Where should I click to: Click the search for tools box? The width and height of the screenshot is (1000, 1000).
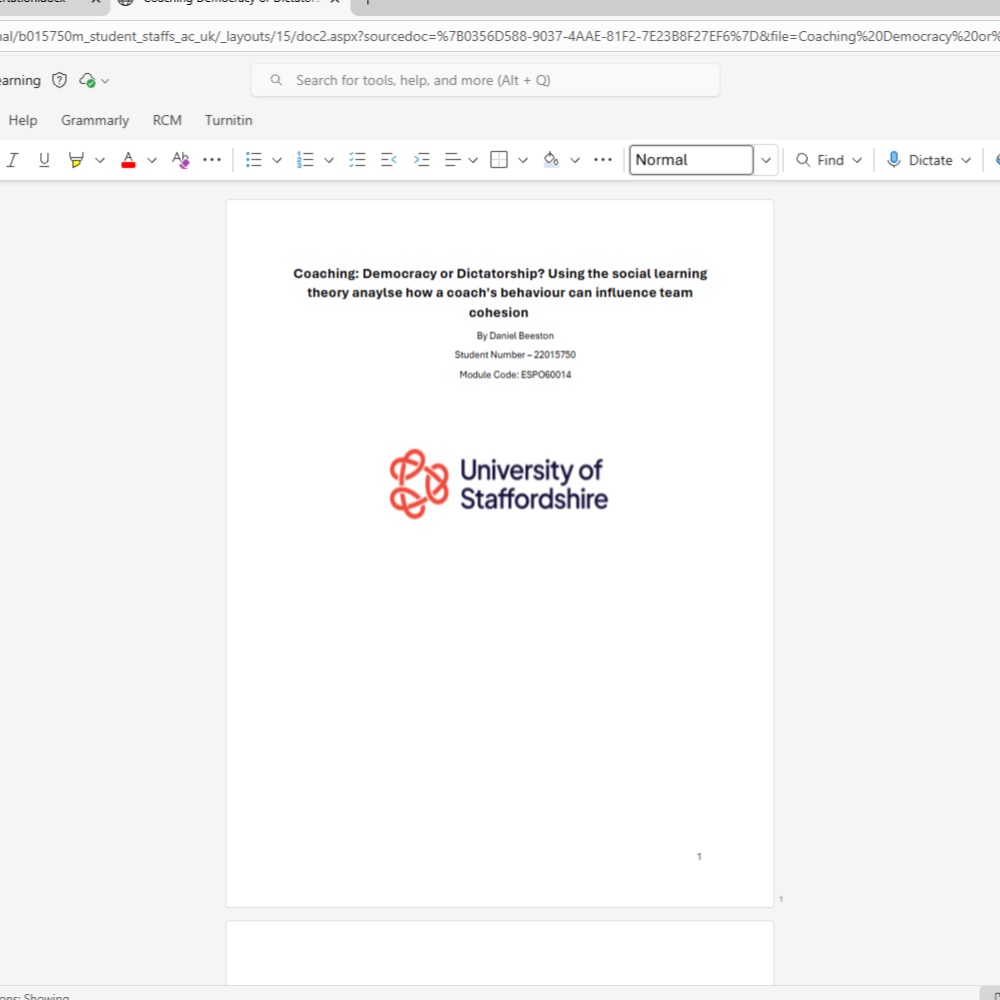coord(485,80)
